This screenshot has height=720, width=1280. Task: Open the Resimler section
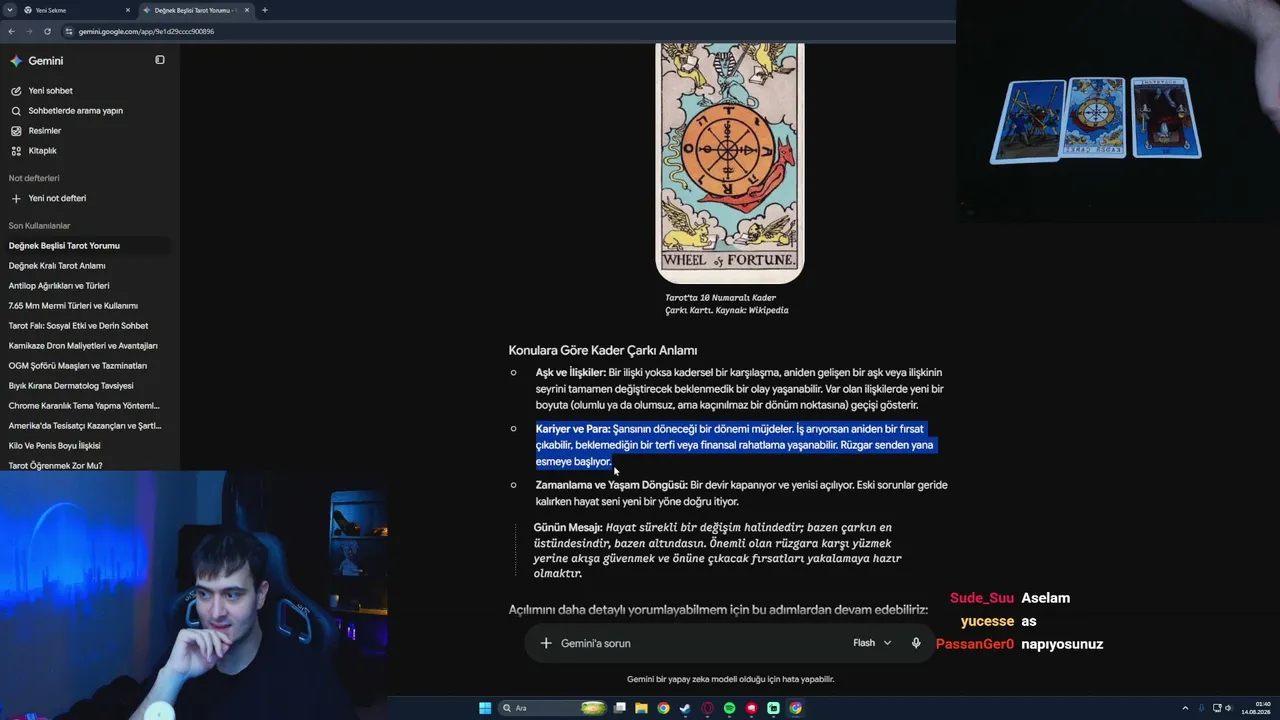pos(36,131)
